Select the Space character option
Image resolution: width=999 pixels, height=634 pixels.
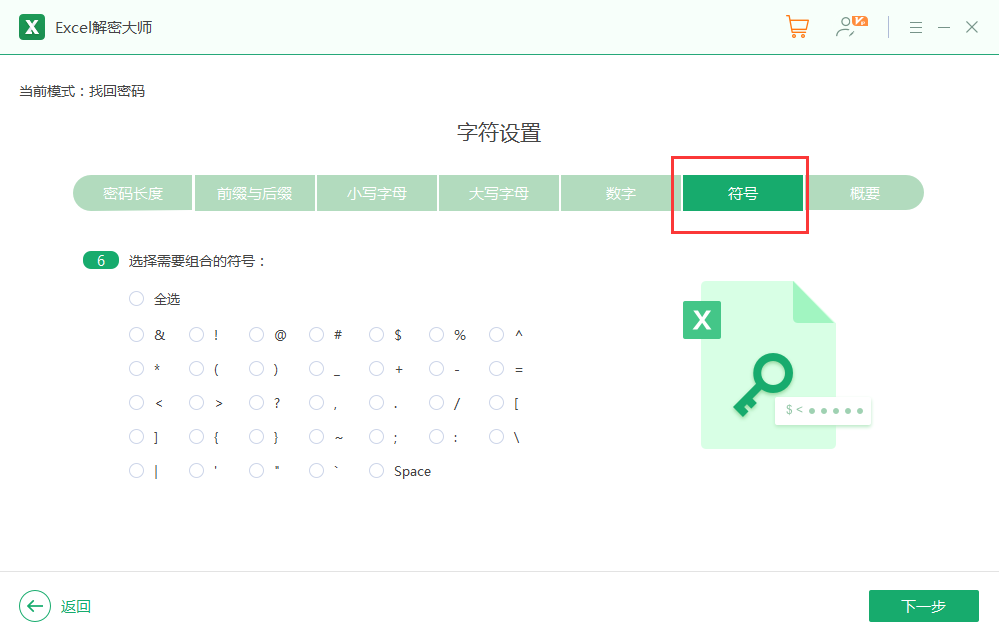(x=377, y=471)
